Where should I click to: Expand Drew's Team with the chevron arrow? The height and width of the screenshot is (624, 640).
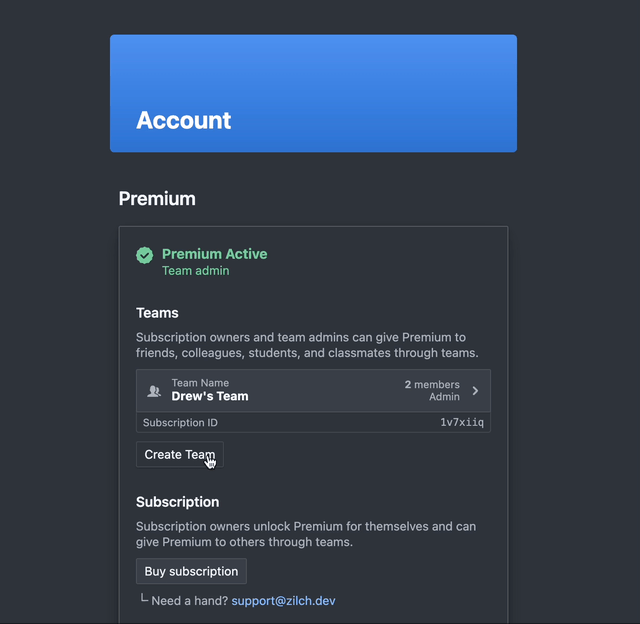[x=475, y=391]
